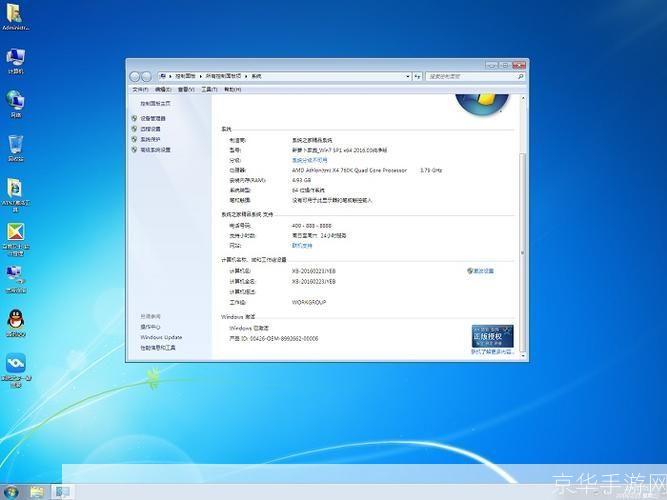Select the 64-bit system type value
Screen dimensions: 667x500
tap(308, 190)
